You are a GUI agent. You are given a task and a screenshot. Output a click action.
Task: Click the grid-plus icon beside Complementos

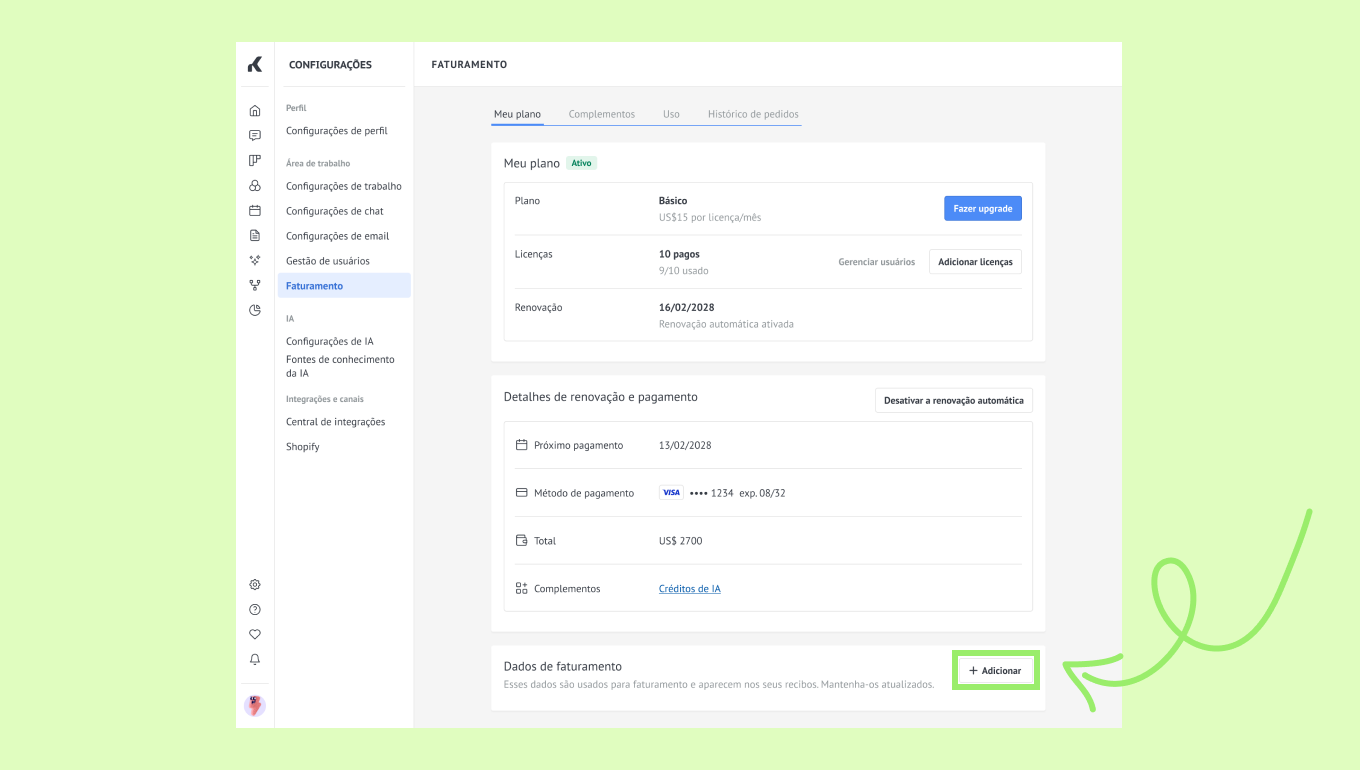pos(521,589)
